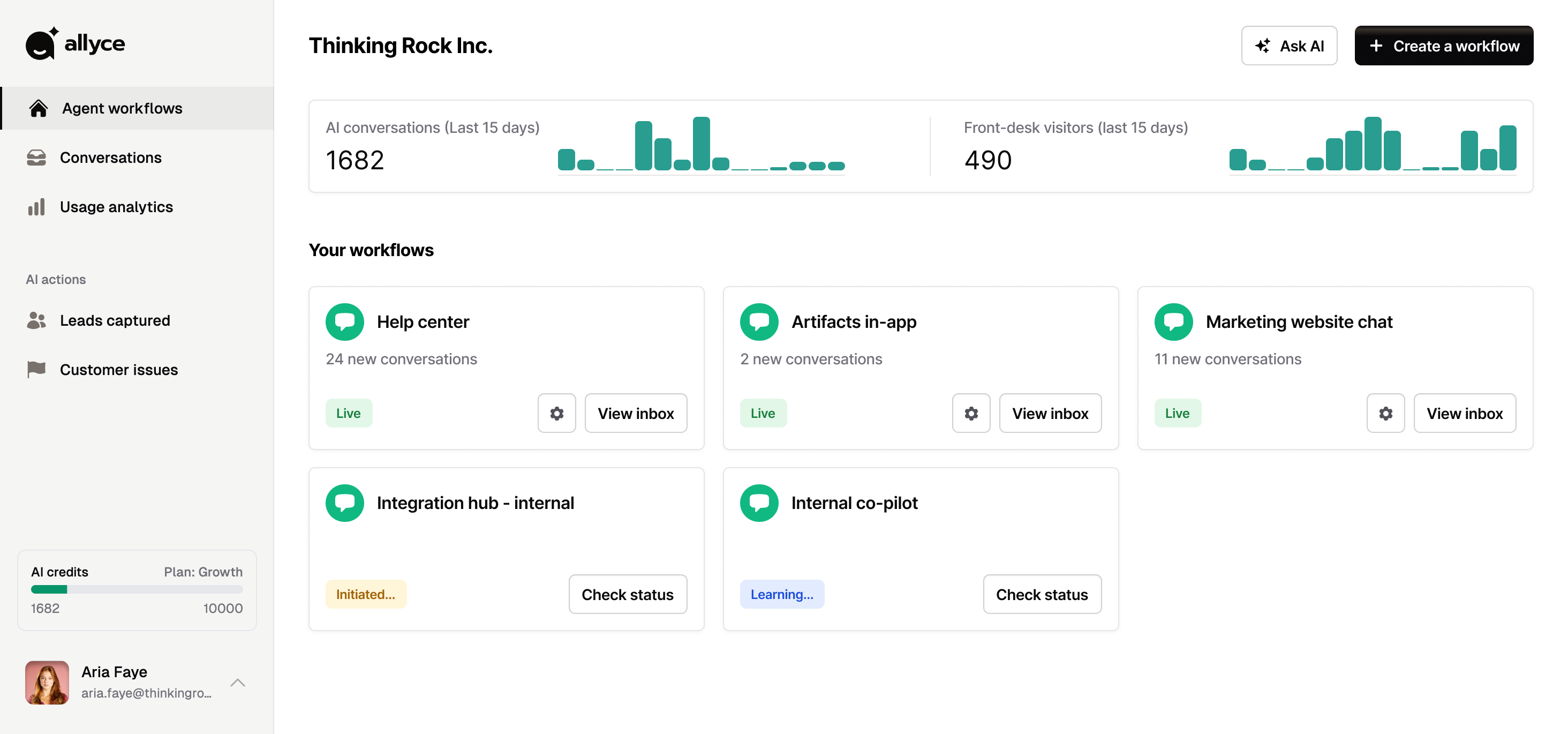Click the aria.faye email address

pyautogui.click(x=147, y=693)
